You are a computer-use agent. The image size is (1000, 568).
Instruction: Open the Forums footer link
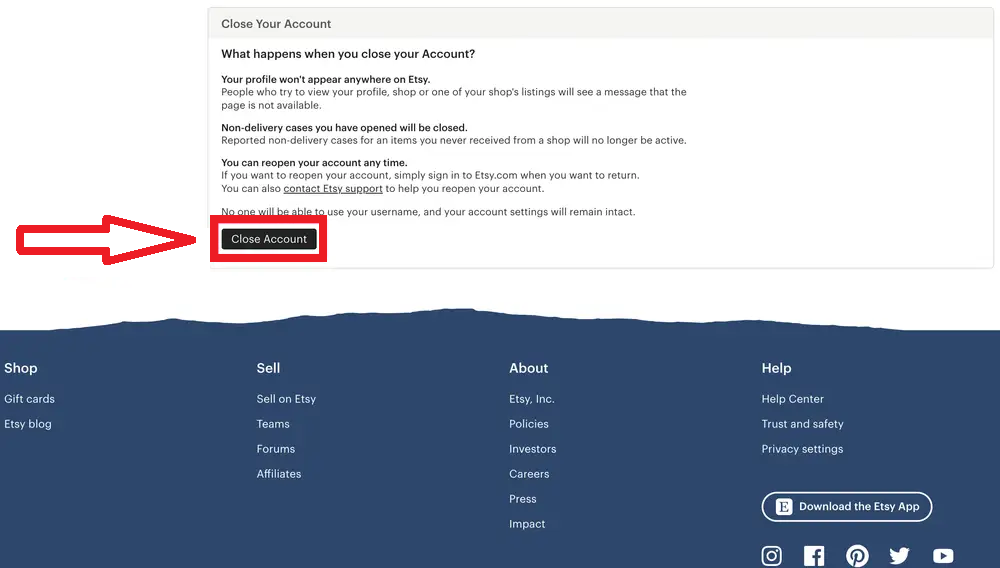coord(276,449)
